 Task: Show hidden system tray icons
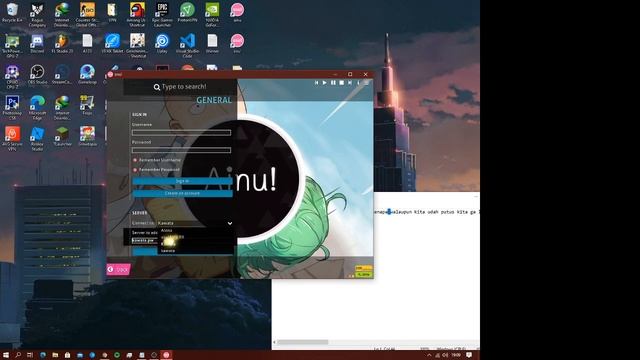pyautogui.click(x=429, y=355)
